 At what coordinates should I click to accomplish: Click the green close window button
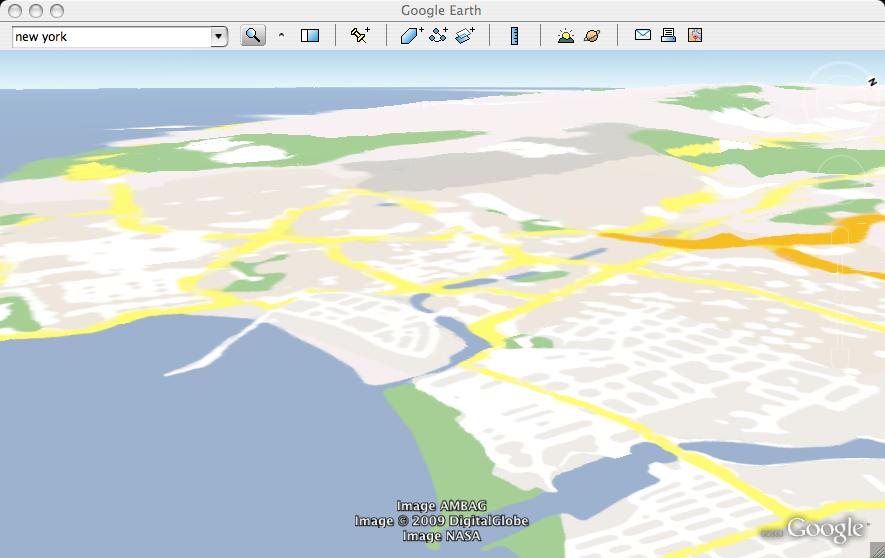pyautogui.click(x=56, y=10)
